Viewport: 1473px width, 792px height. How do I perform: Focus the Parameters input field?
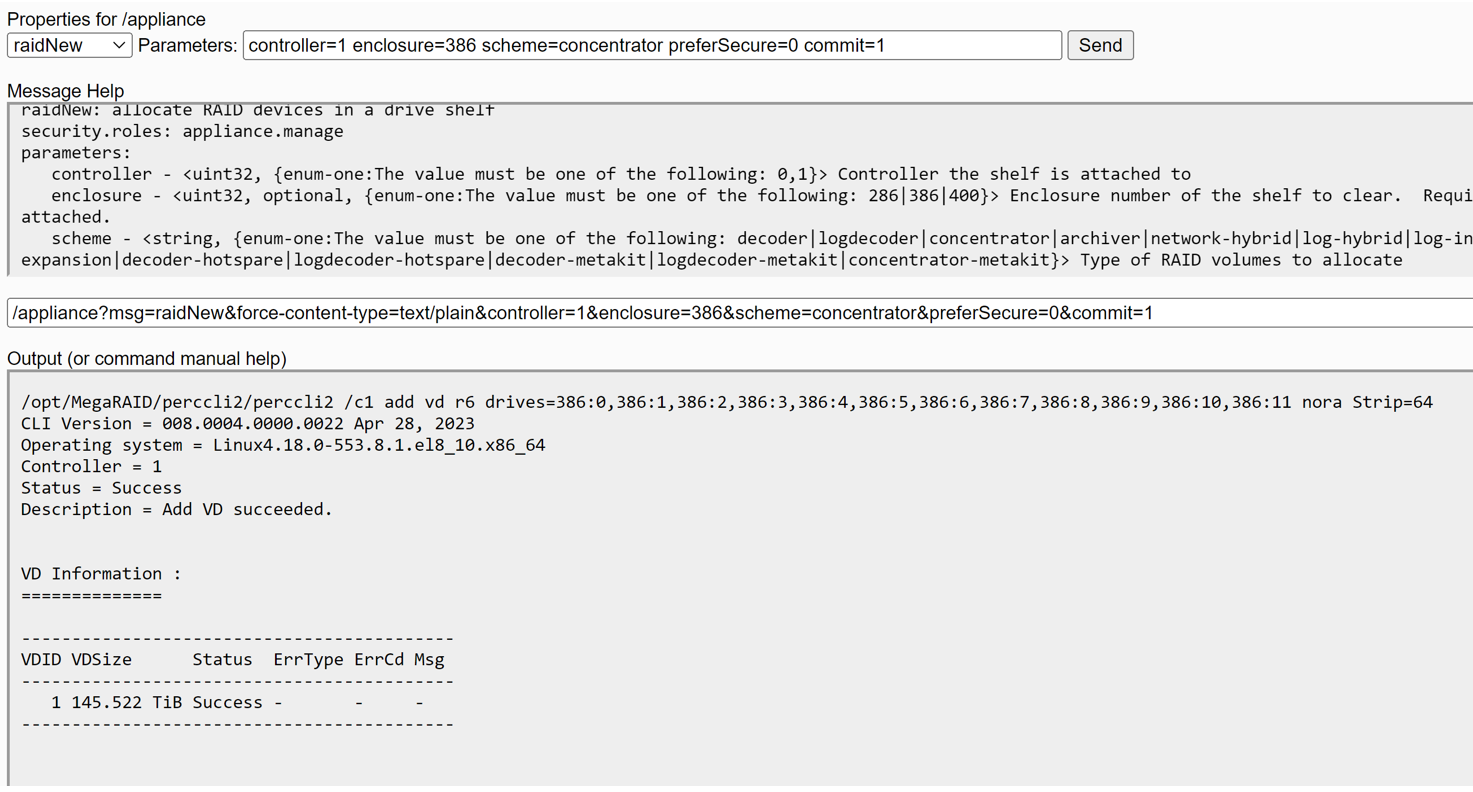(x=651, y=45)
